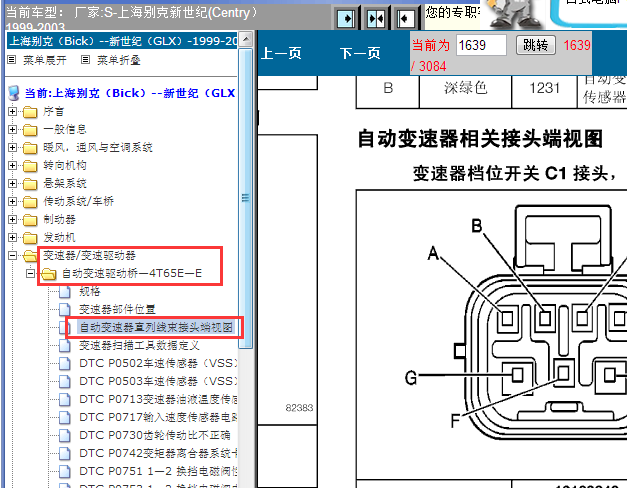Click the document icon beside 变速器部件位置
Image resolution: width=627 pixels, height=488 pixels.
tap(65, 309)
